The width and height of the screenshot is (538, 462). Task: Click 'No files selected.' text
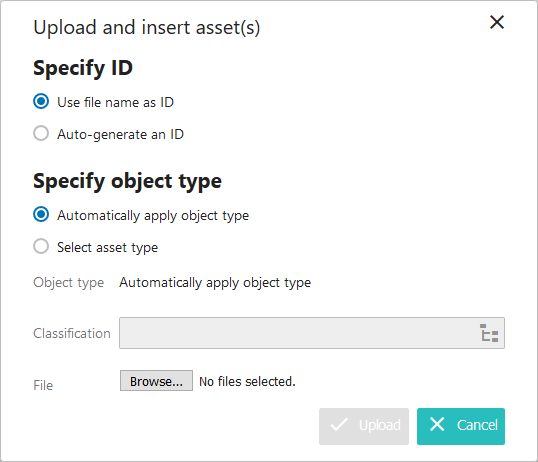pos(247,382)
